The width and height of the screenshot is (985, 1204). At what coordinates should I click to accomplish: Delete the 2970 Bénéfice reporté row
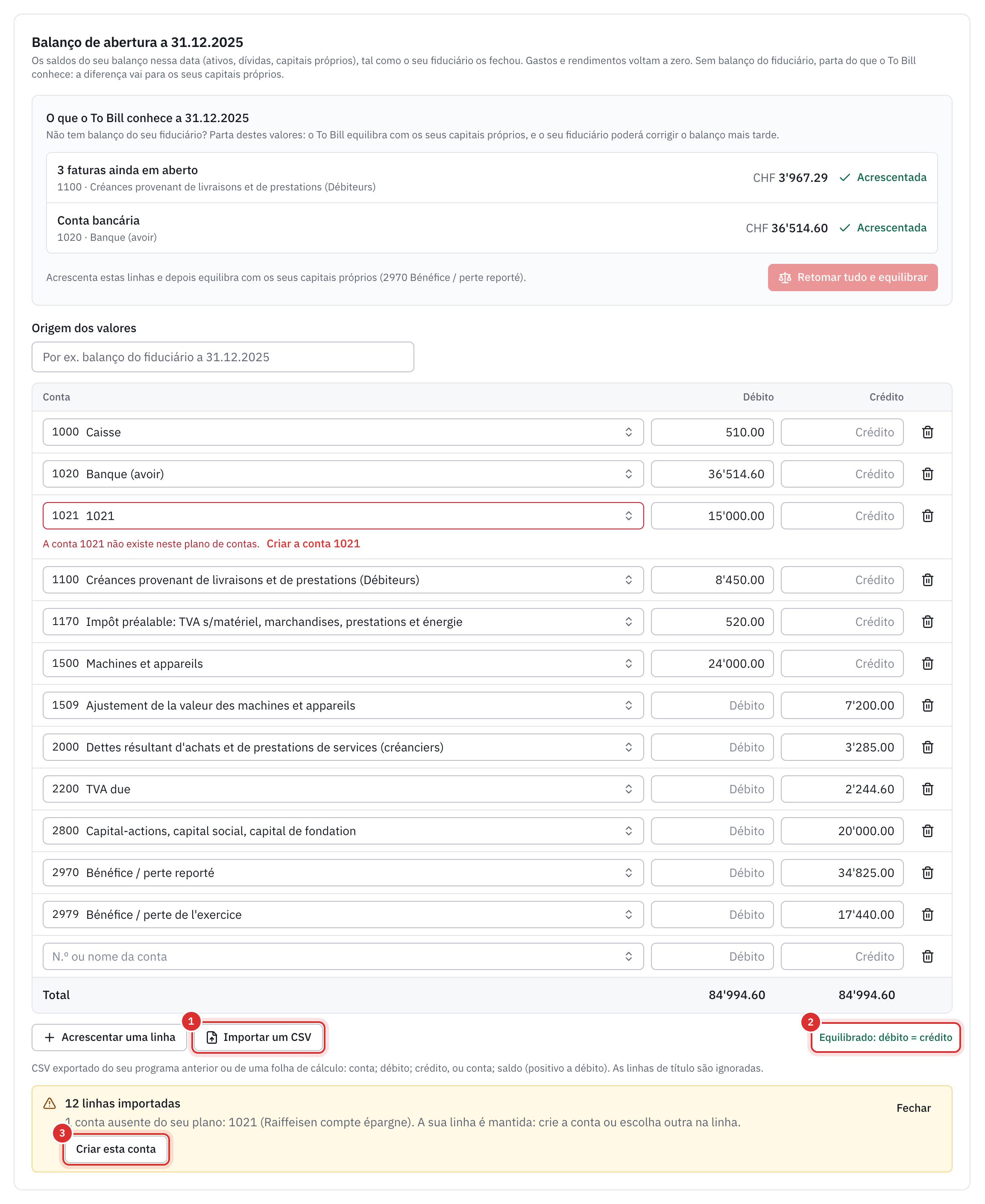click(927, 873)
